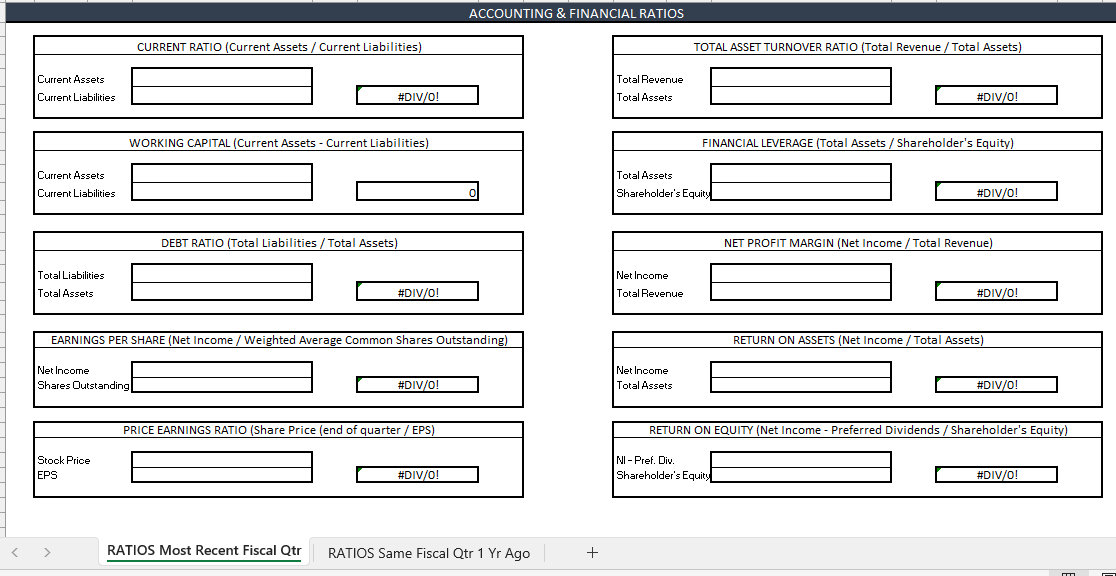Image resolution: width=1116 pixels, height=576 pixels.
Task: Select the #DIV/0! result in Net Profit Margin box
Action: [x=996, y=291]
